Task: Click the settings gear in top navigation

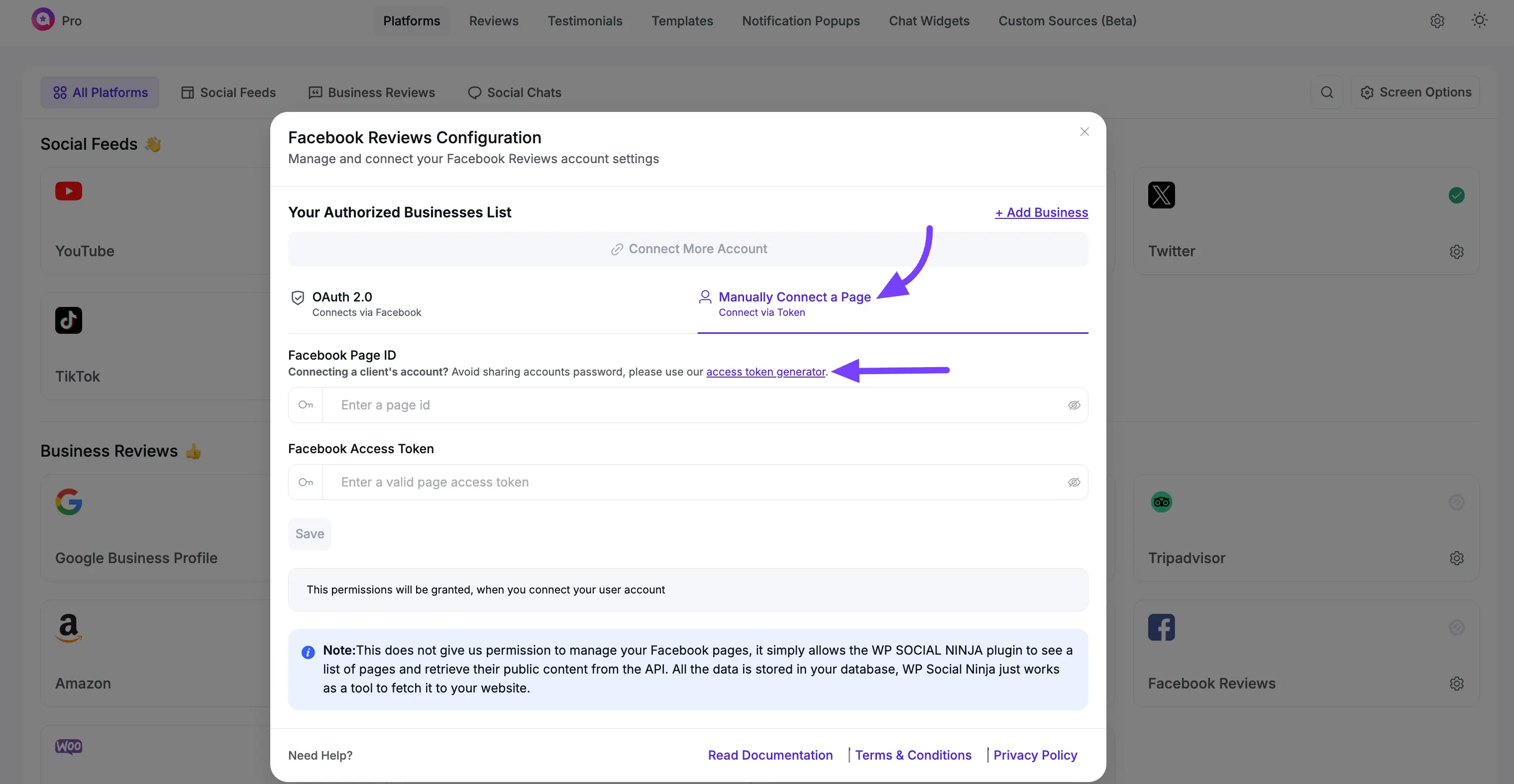Action: (1437, 20)
